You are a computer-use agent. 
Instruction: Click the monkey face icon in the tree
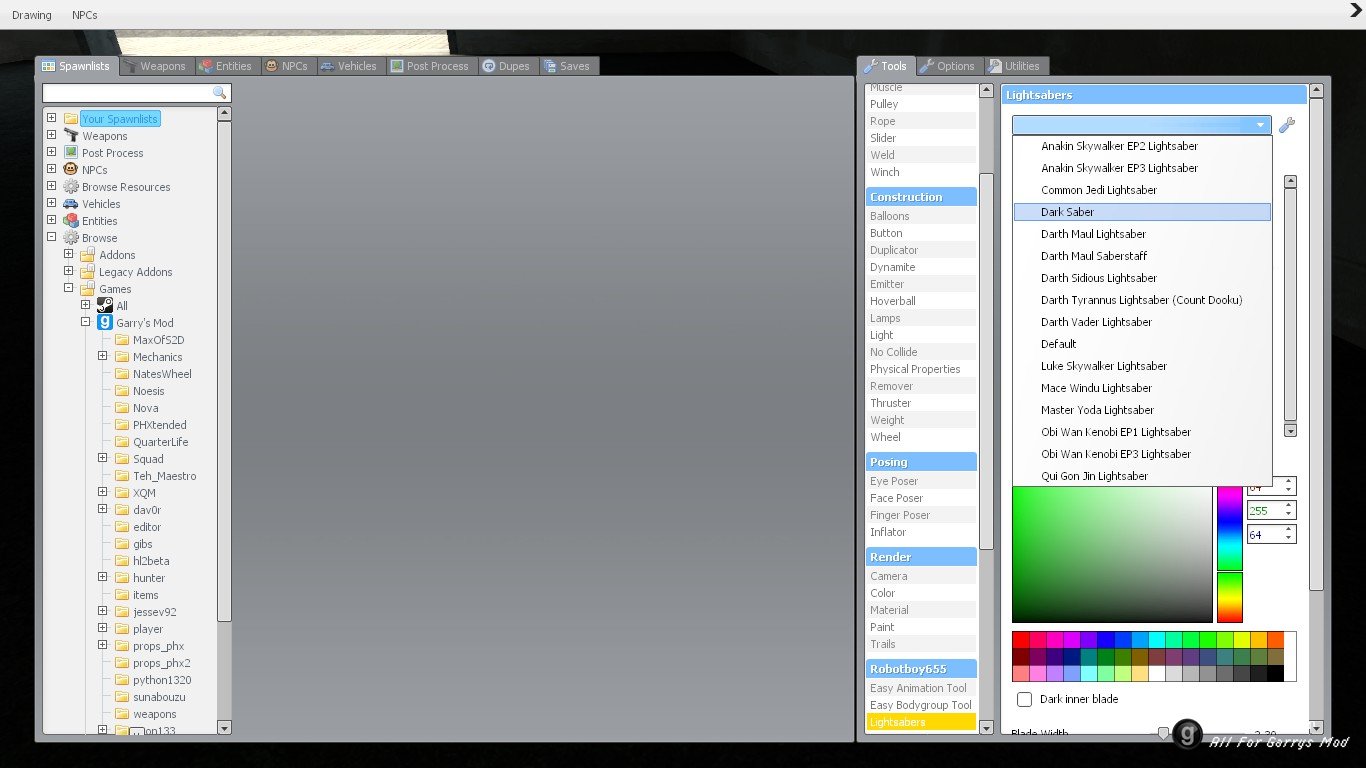point(71,169)
